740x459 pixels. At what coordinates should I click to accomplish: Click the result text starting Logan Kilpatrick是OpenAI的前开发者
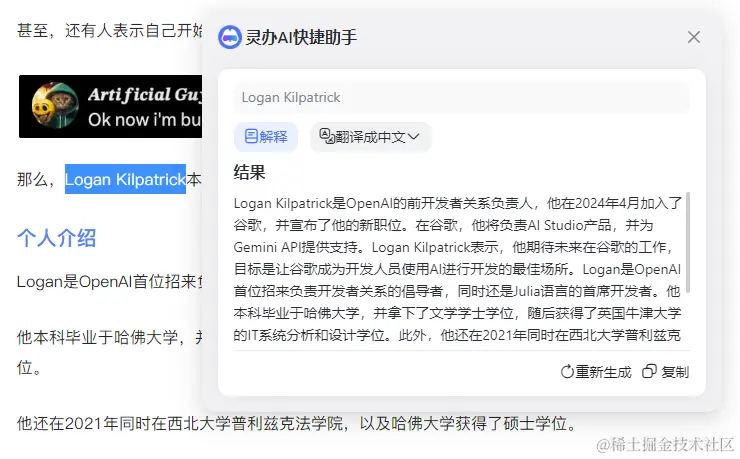pyautogui.click(x=458, y=269)
